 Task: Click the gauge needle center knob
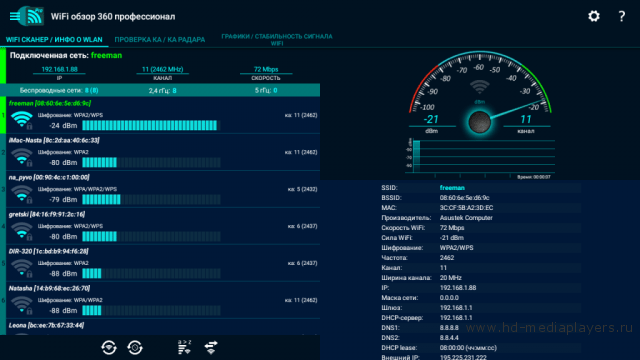[x=479, y=122]
